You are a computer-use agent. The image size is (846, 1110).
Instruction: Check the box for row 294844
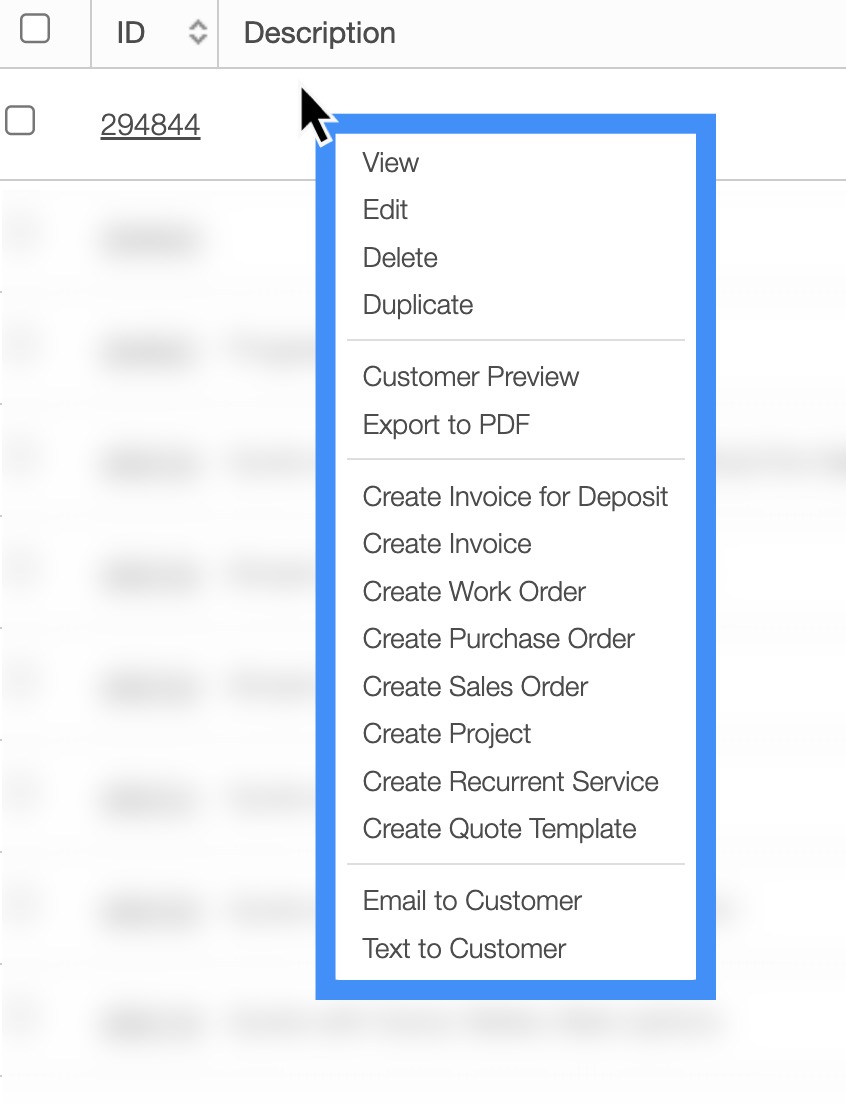[x=20, y=122]
